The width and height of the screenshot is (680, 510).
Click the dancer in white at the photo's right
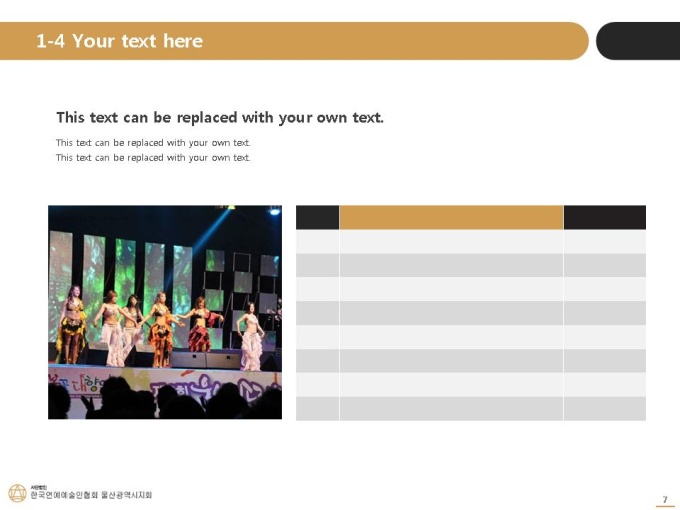pos(252,336)
